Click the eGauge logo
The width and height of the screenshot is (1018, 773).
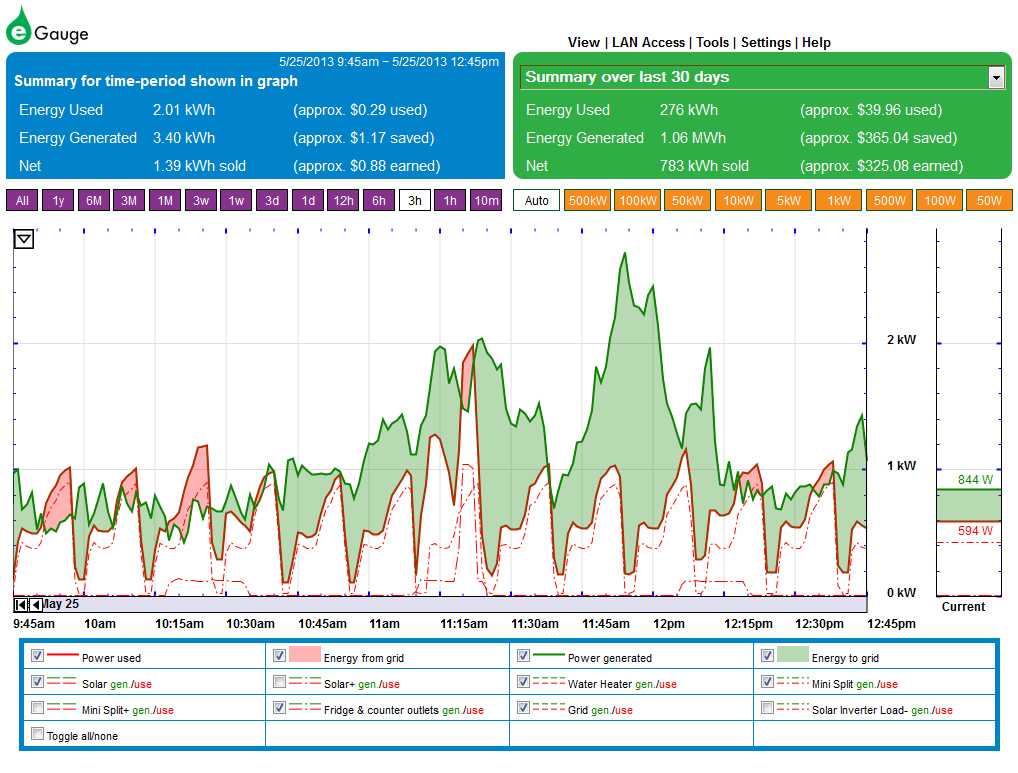(x=47, y=27)
